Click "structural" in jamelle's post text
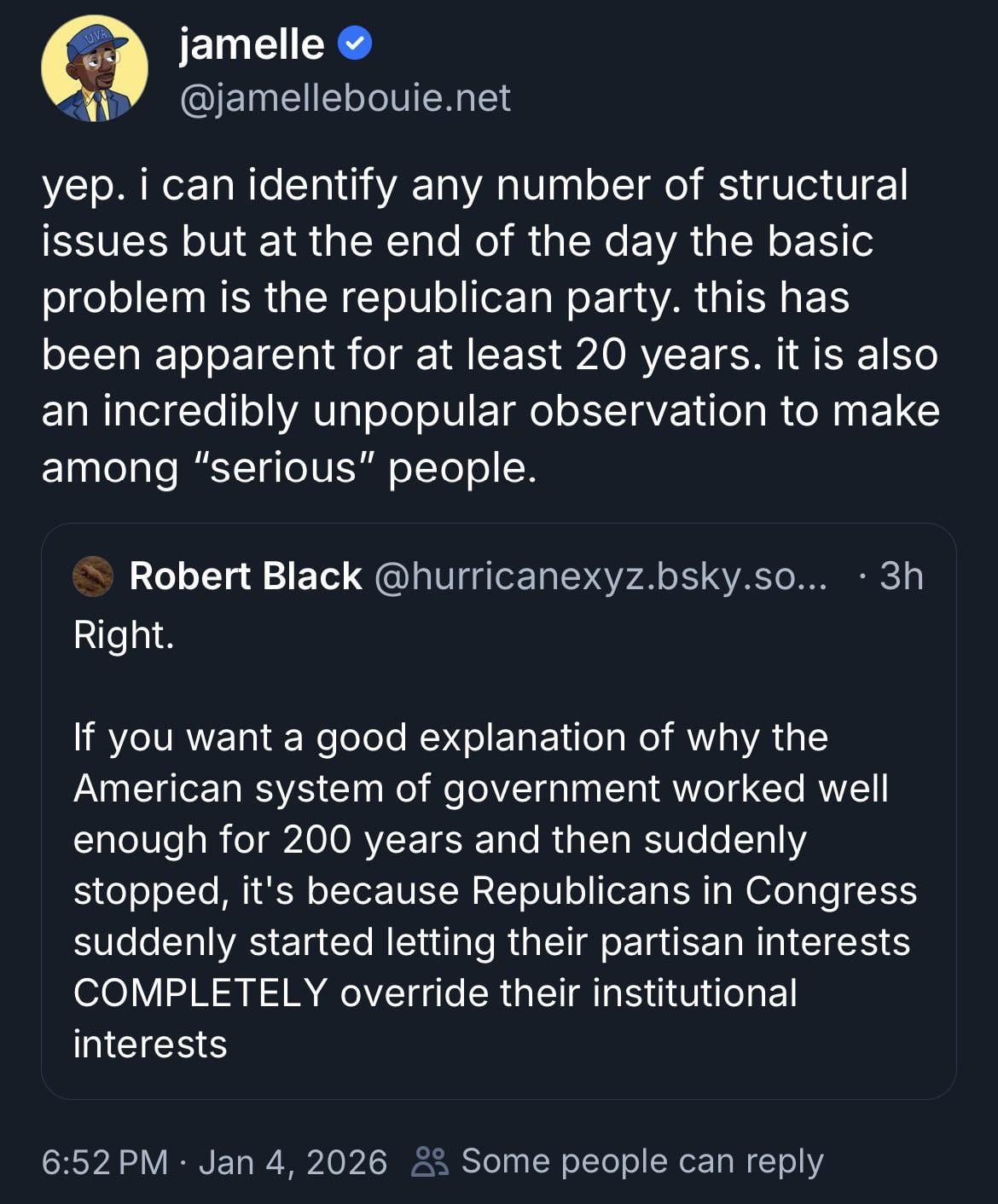998x1204 pixels. (x=813, y=185)
